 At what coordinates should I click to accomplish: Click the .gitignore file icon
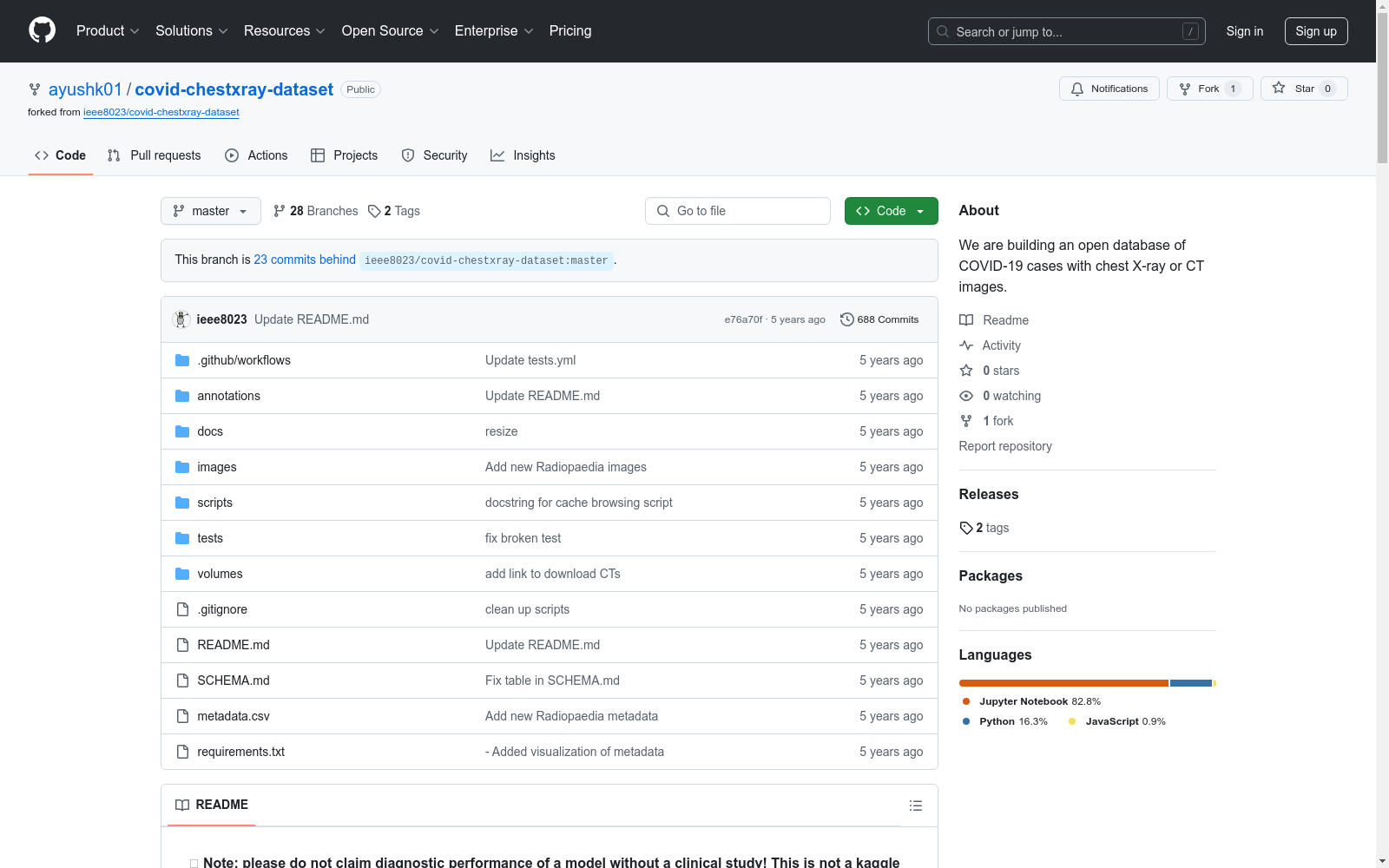(x=182, y=609)
